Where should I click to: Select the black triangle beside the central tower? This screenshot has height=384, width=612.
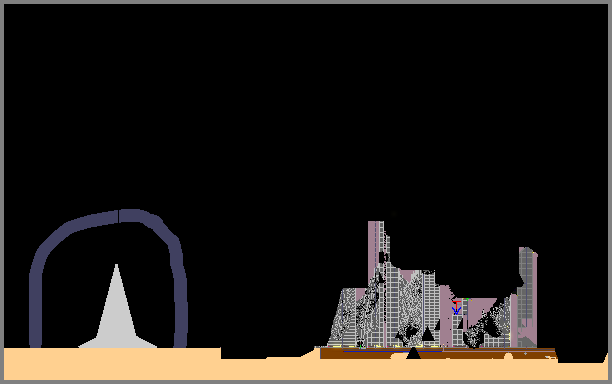428,334
